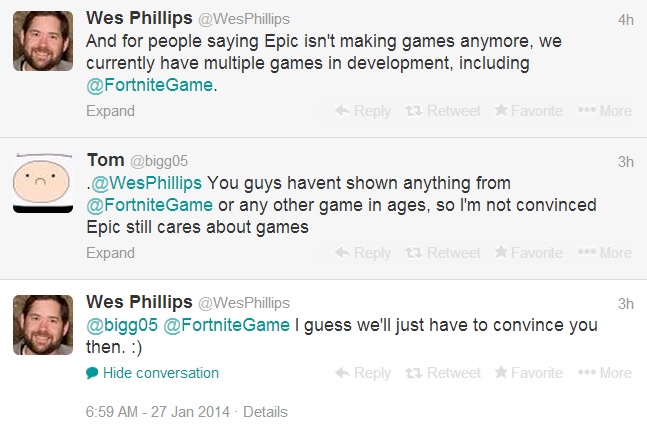Reply to Tom's tweet

(x=363, y=253)
